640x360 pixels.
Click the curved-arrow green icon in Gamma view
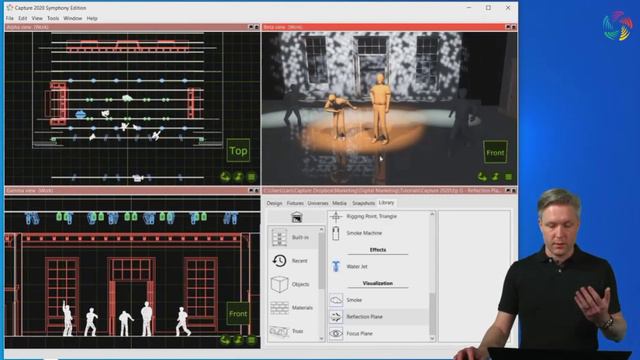[x=225, y=340]
